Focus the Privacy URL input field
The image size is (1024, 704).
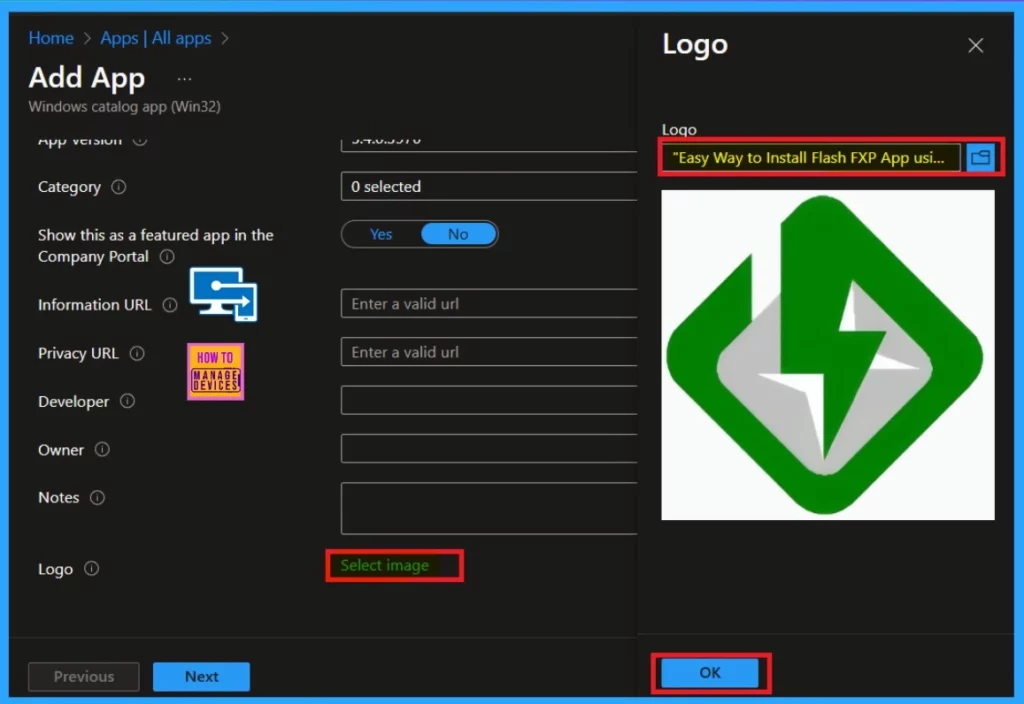pyautogui.click(x=488, y=352)
